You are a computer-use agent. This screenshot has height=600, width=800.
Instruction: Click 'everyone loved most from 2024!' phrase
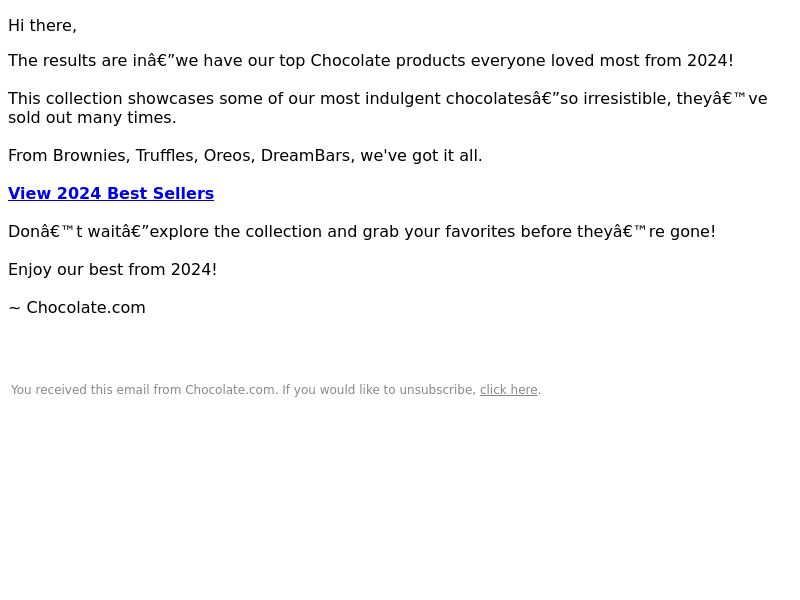tap(602, 61)
